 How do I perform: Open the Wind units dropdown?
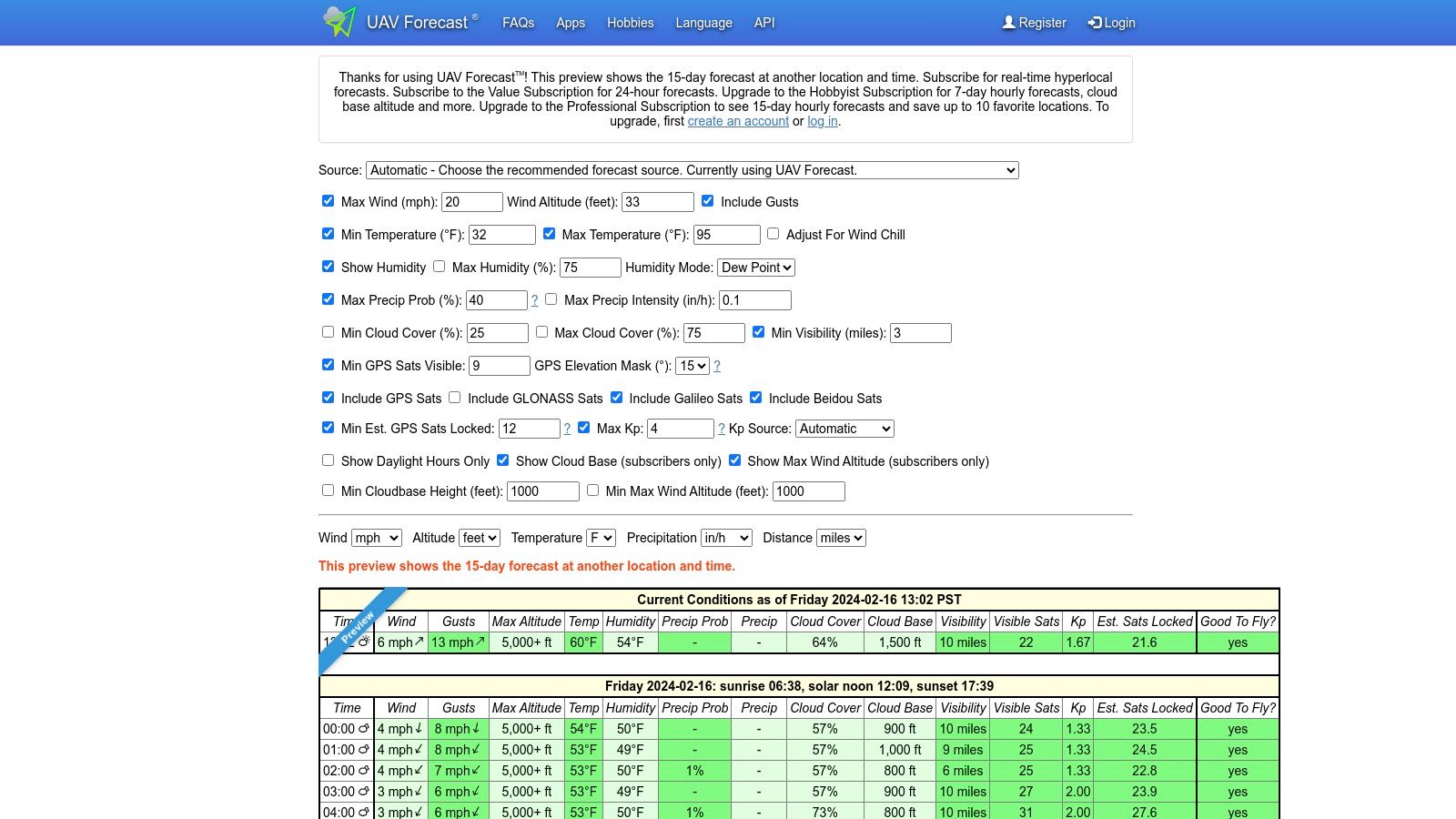click(377, 538)
